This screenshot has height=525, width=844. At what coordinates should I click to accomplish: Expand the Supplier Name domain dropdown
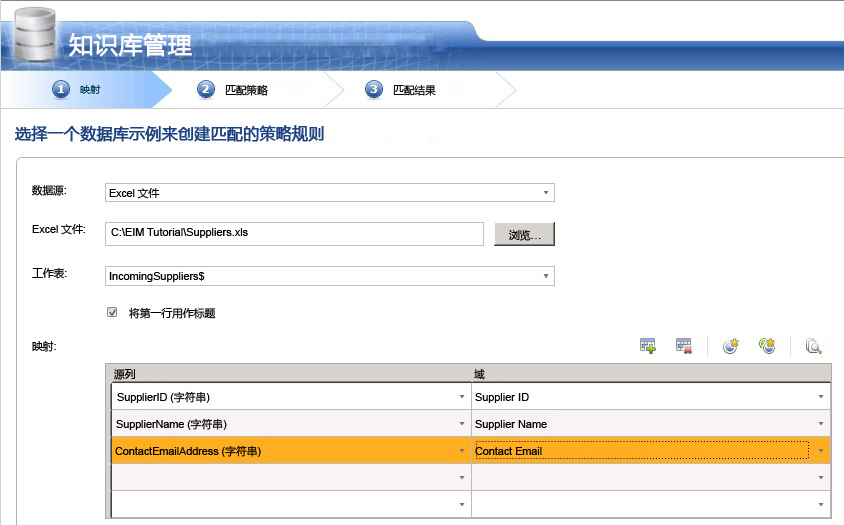(x=820, y=424)
